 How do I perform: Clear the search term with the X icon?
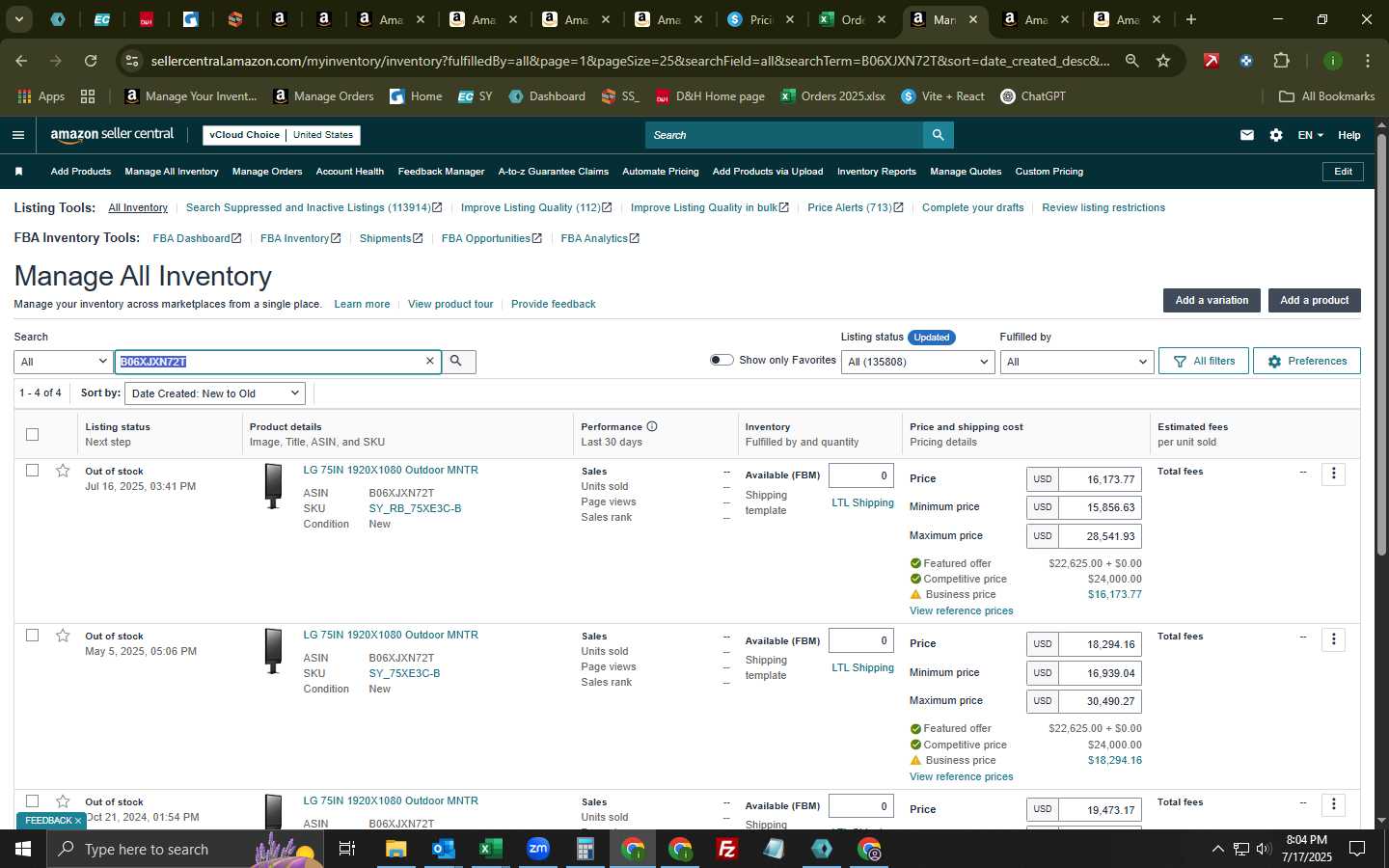point(430,361)
